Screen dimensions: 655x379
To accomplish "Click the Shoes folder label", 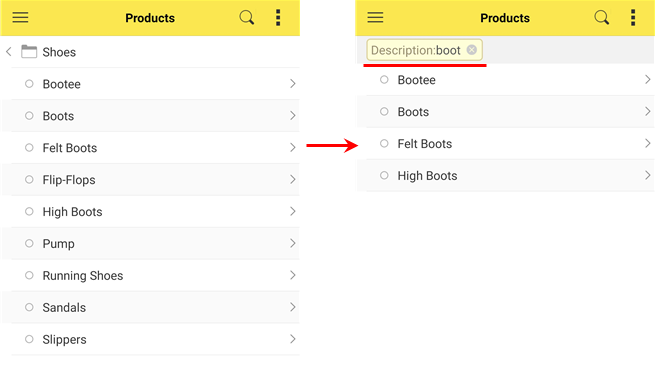I will (59, 52).
